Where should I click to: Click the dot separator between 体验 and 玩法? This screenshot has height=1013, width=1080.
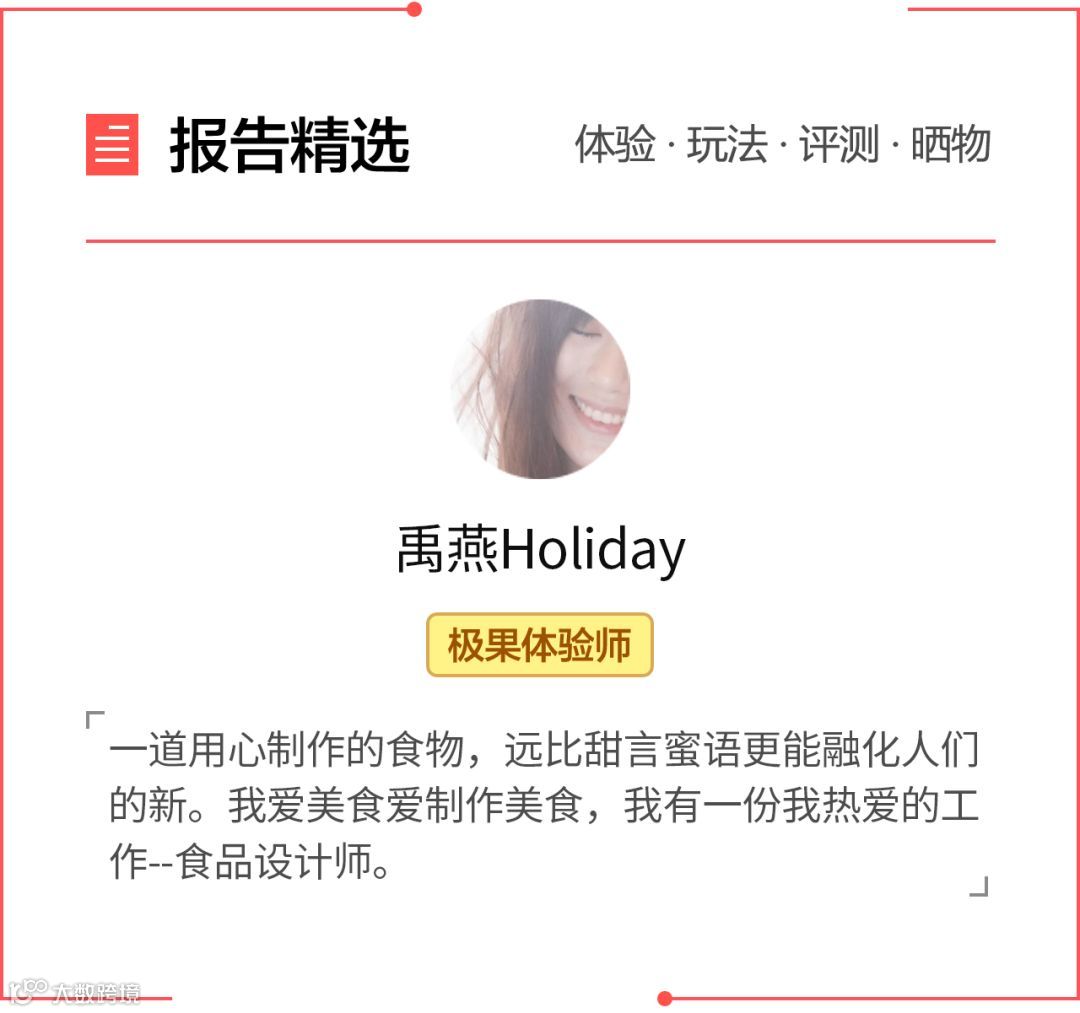point(672,145)
